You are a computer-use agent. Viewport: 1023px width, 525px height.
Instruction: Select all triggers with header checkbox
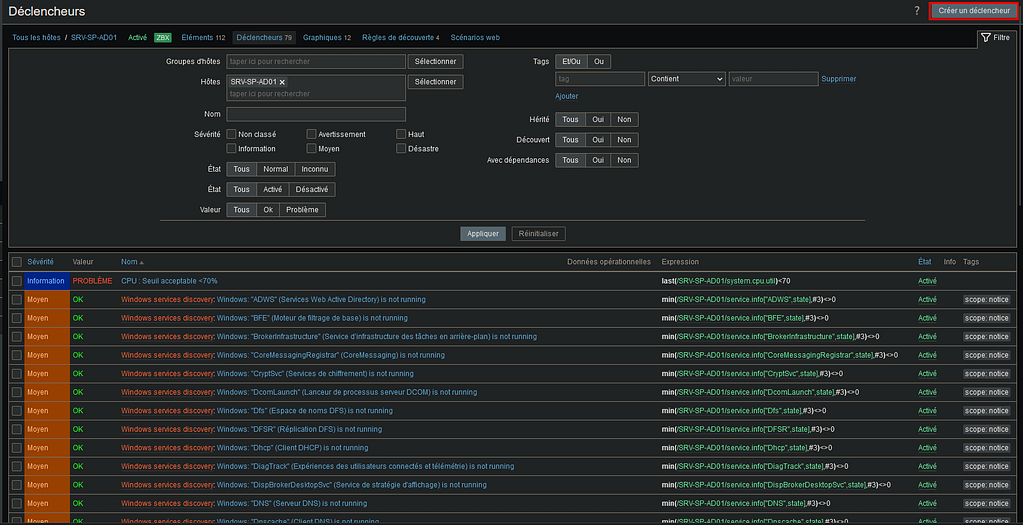click(16, 262)
